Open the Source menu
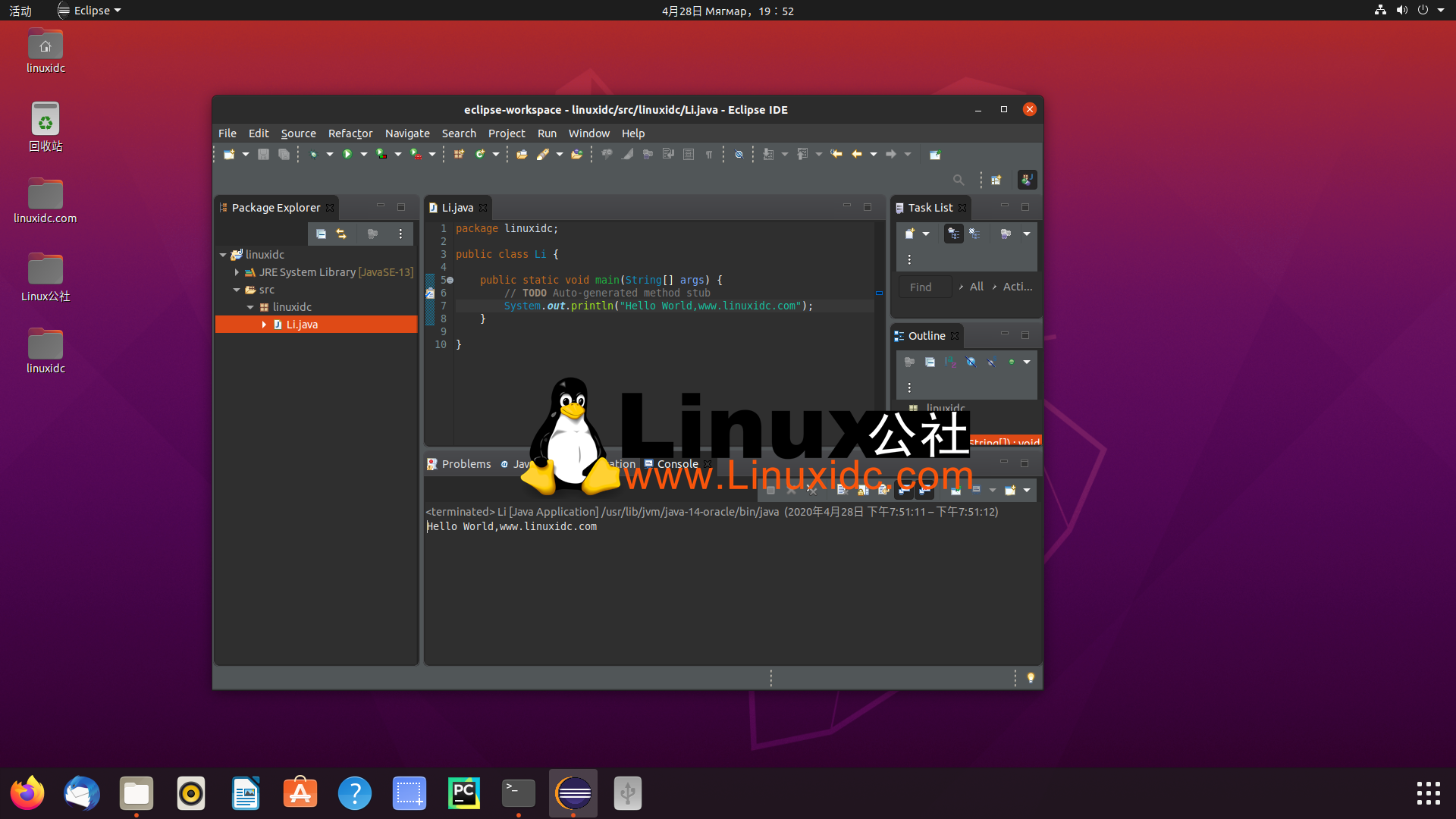The width and height of the screenshot is (1456, 819). coord(298,133)
